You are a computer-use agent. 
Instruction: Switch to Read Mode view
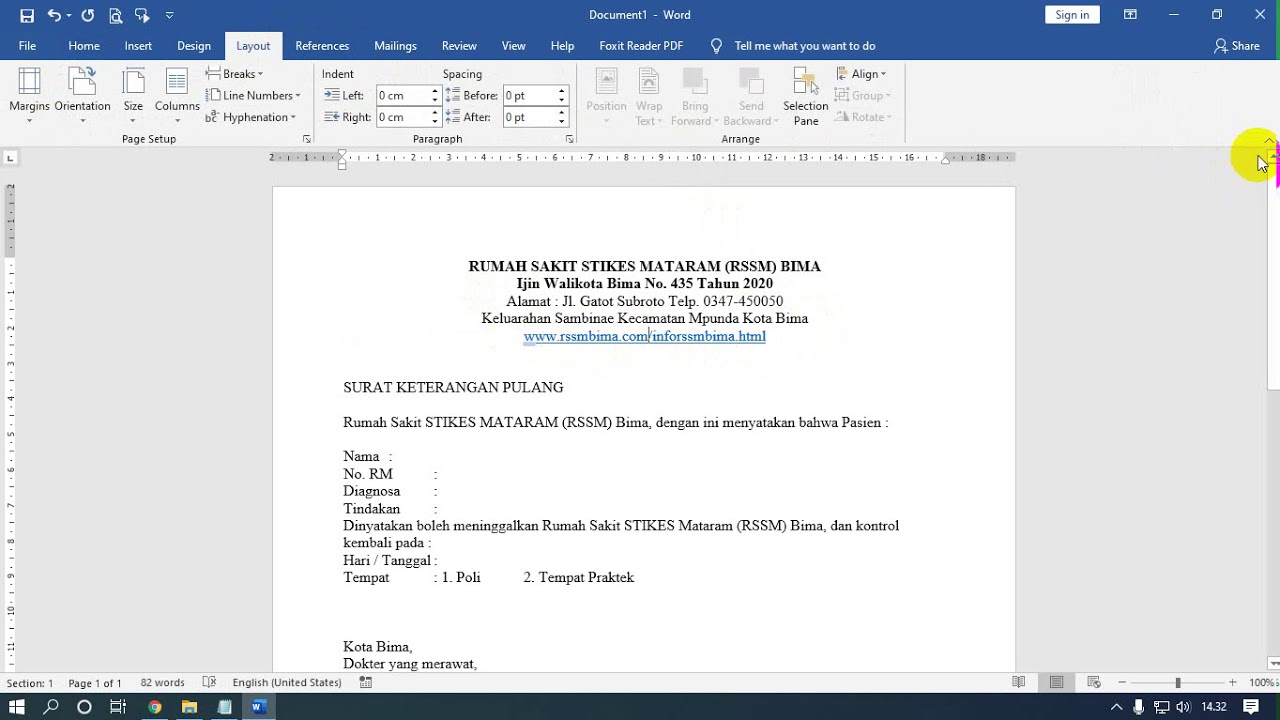[1018, 683]
